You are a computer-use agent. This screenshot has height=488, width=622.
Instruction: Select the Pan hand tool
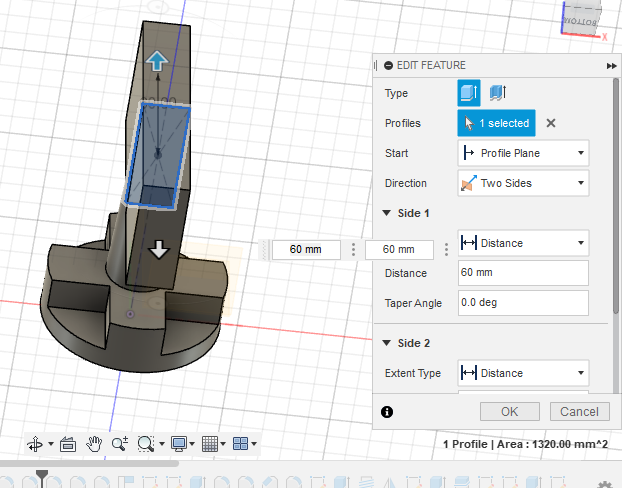(94, 444)
